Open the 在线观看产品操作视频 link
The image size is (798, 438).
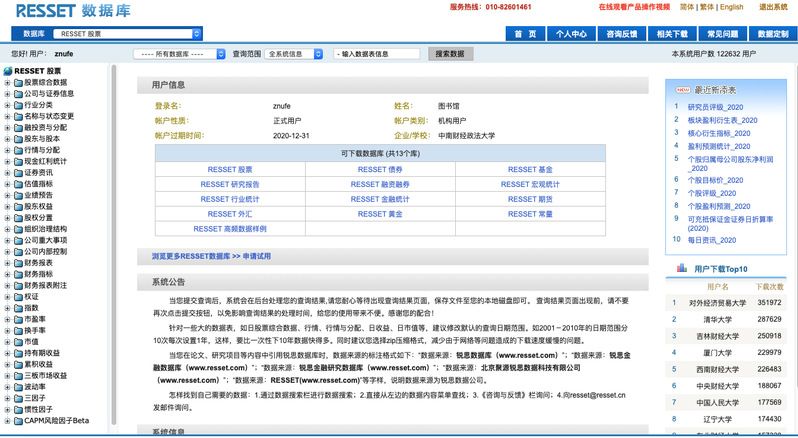coord(634,7)
